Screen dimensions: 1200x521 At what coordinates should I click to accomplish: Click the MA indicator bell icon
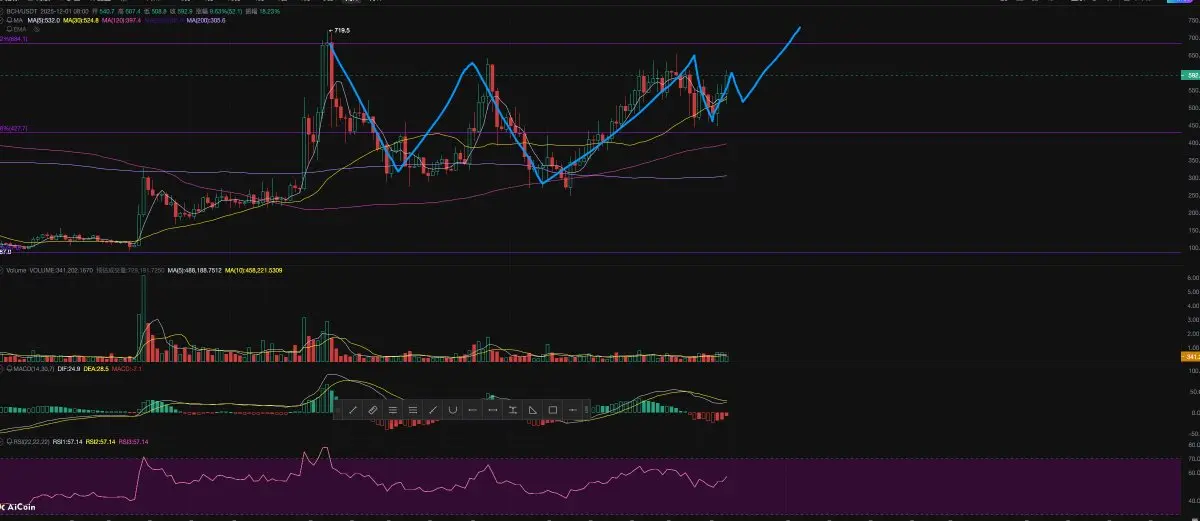[x=10, y=20]
